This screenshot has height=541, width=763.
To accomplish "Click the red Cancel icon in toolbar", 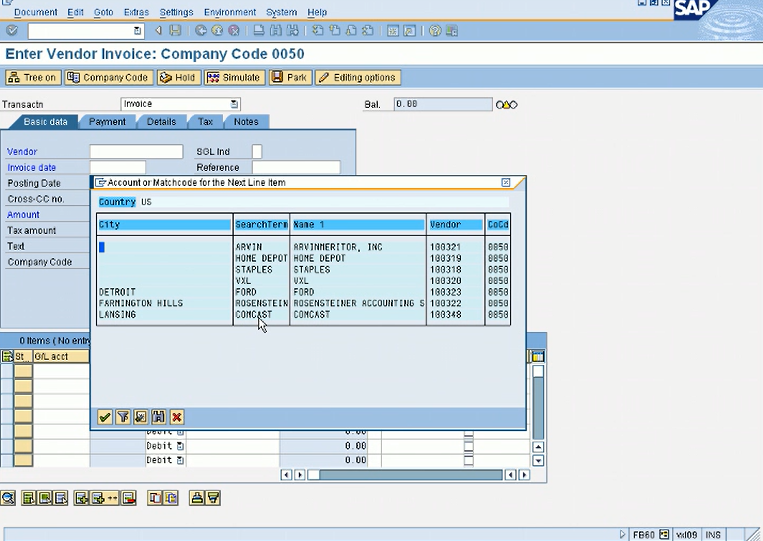I will pos(234,31).
